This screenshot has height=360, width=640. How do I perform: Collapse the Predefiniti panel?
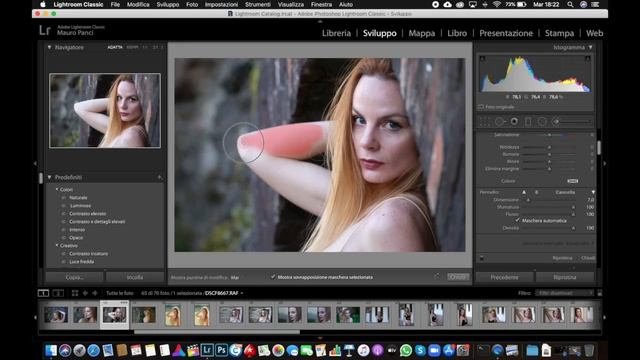[49, 177]
